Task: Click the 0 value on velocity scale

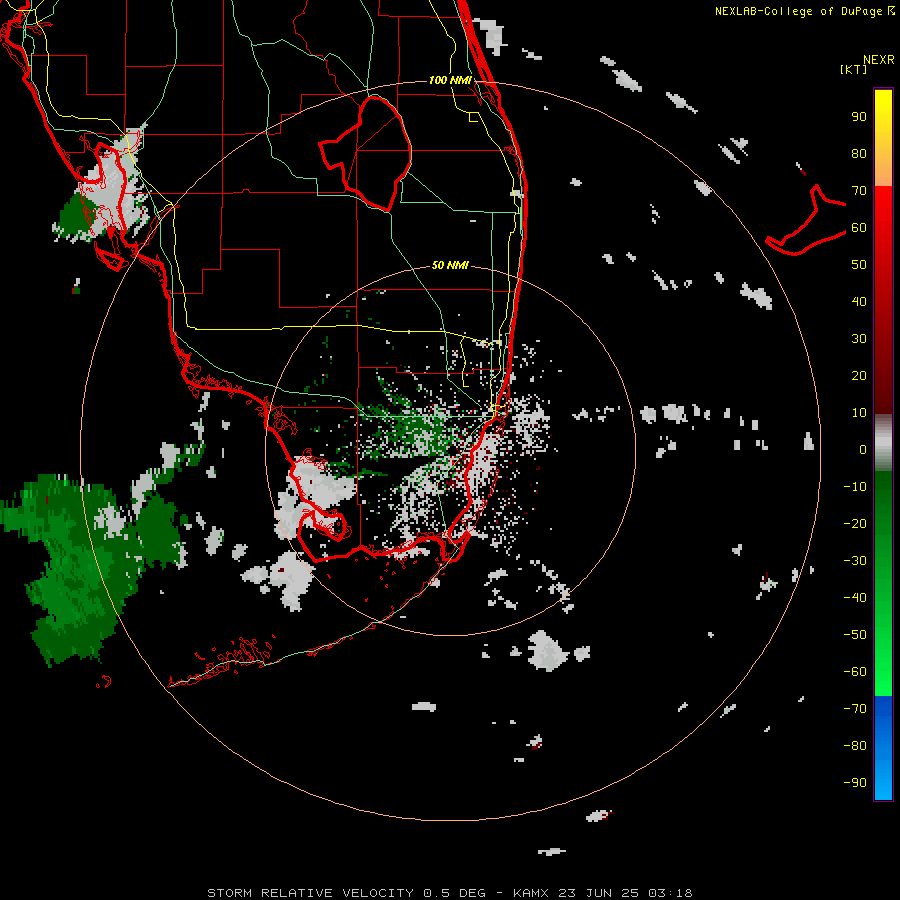Action: (863, 450)
